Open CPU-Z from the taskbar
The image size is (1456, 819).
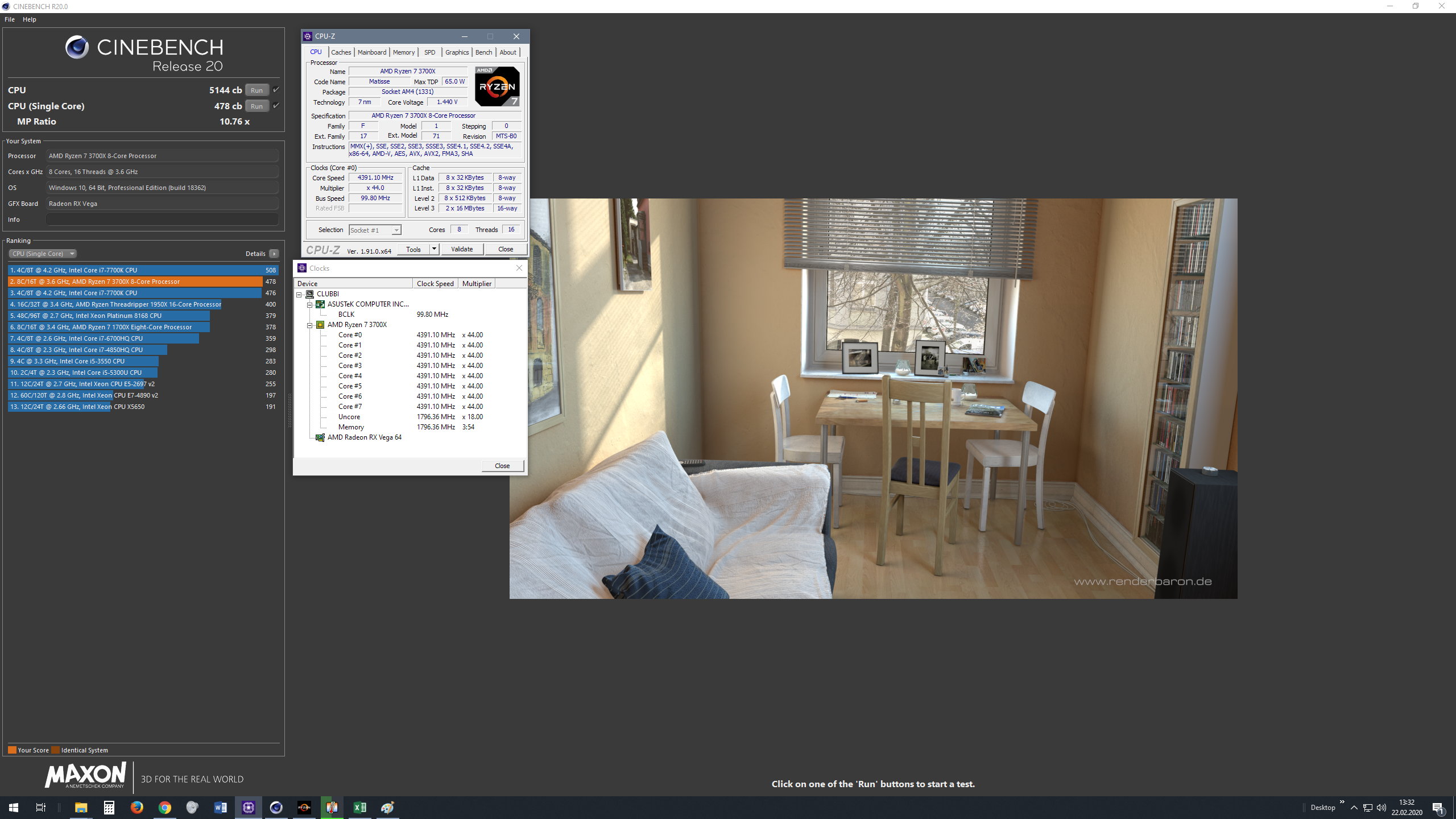pos(249,807)
